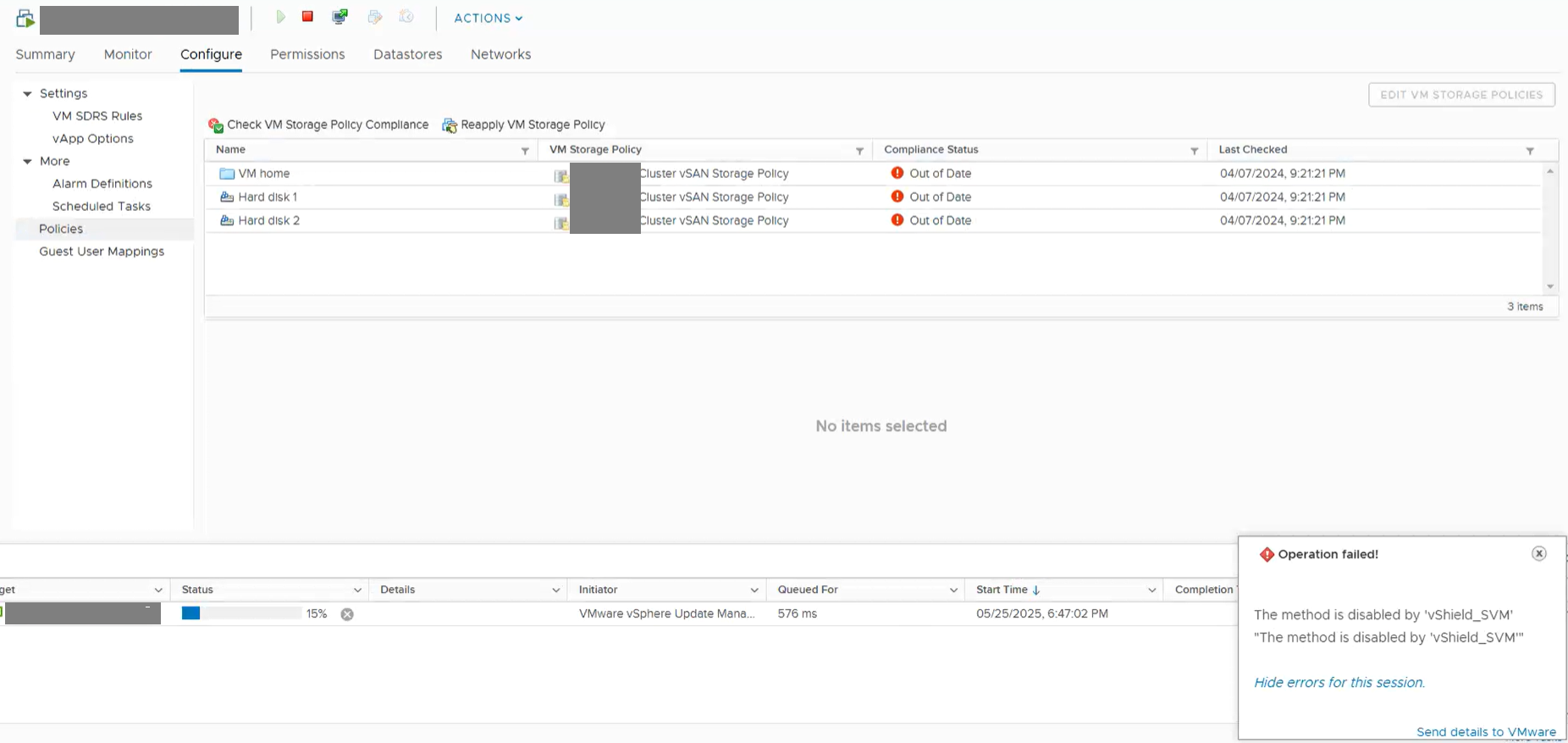This screenshot has height=743, width=1568.
Task: Collapse the More tree section
Action: click(28, 162)
